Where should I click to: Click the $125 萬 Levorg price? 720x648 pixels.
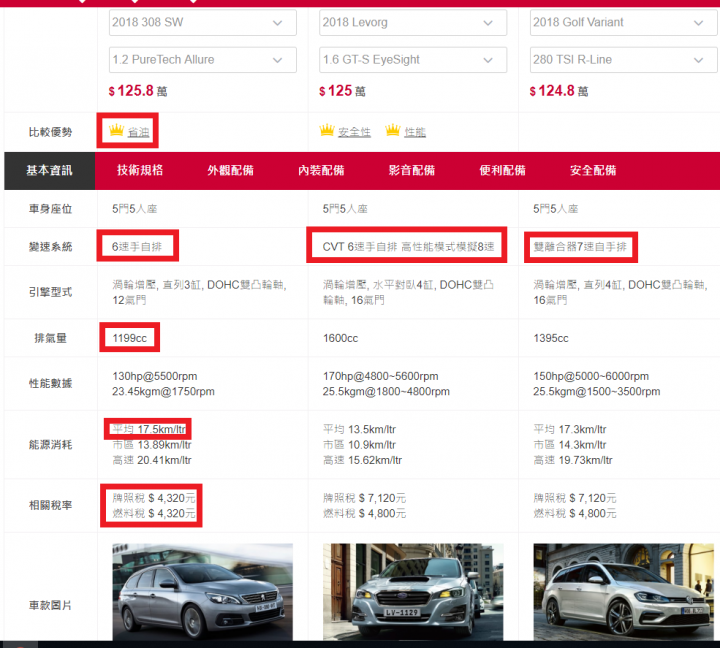[x=342, y=91]
